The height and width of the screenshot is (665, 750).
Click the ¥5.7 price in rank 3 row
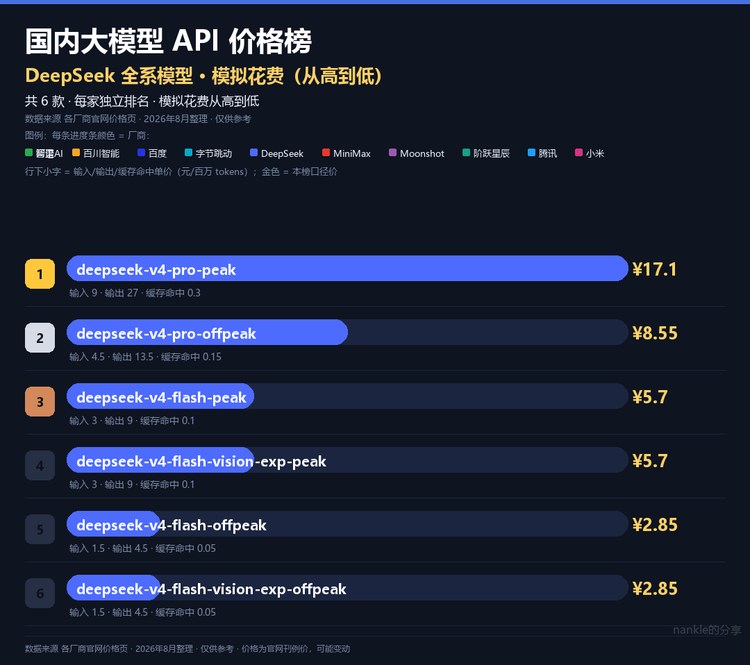(x=650, y=397)
